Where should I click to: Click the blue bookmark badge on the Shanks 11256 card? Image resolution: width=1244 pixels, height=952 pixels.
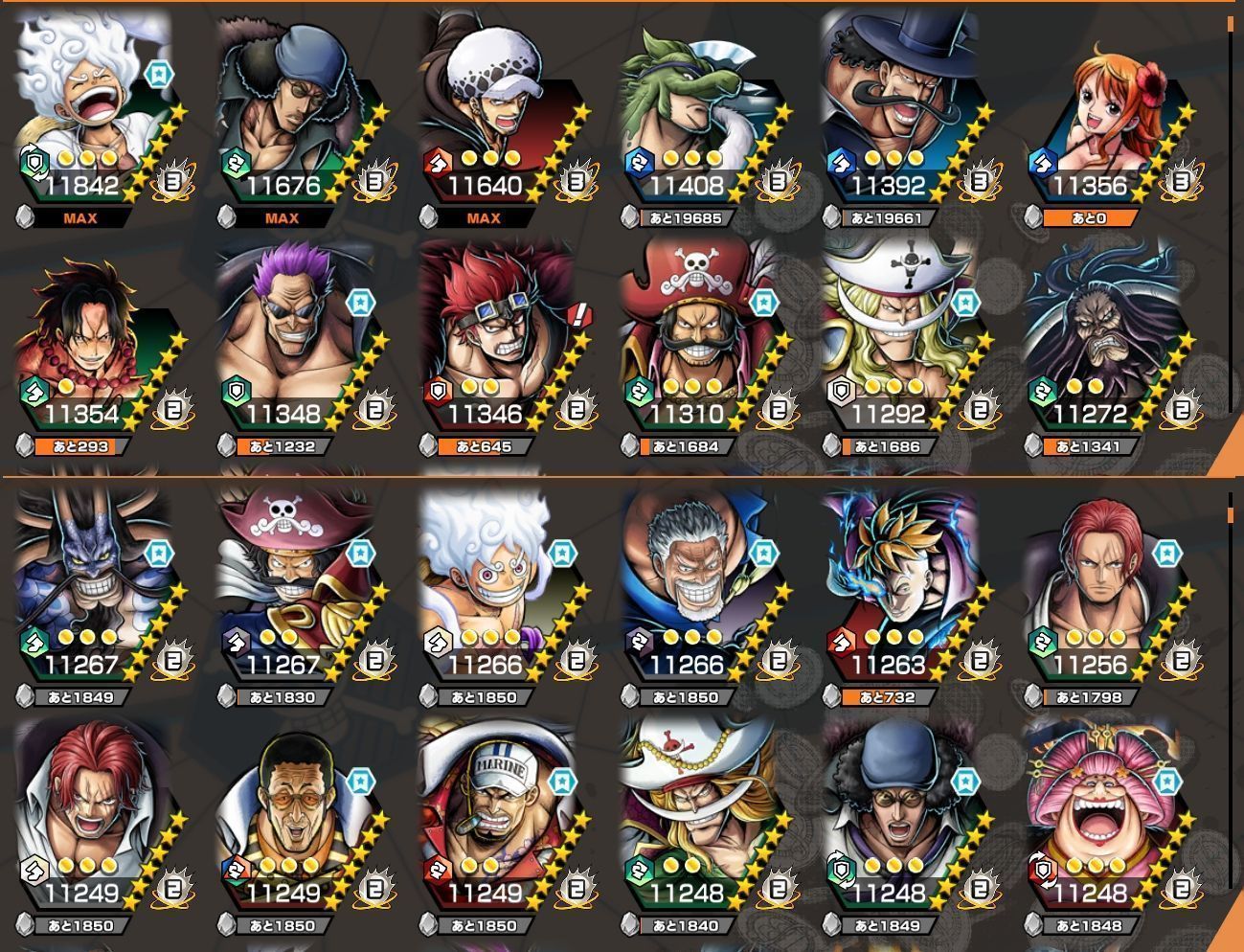click(x=1167, y=554)
